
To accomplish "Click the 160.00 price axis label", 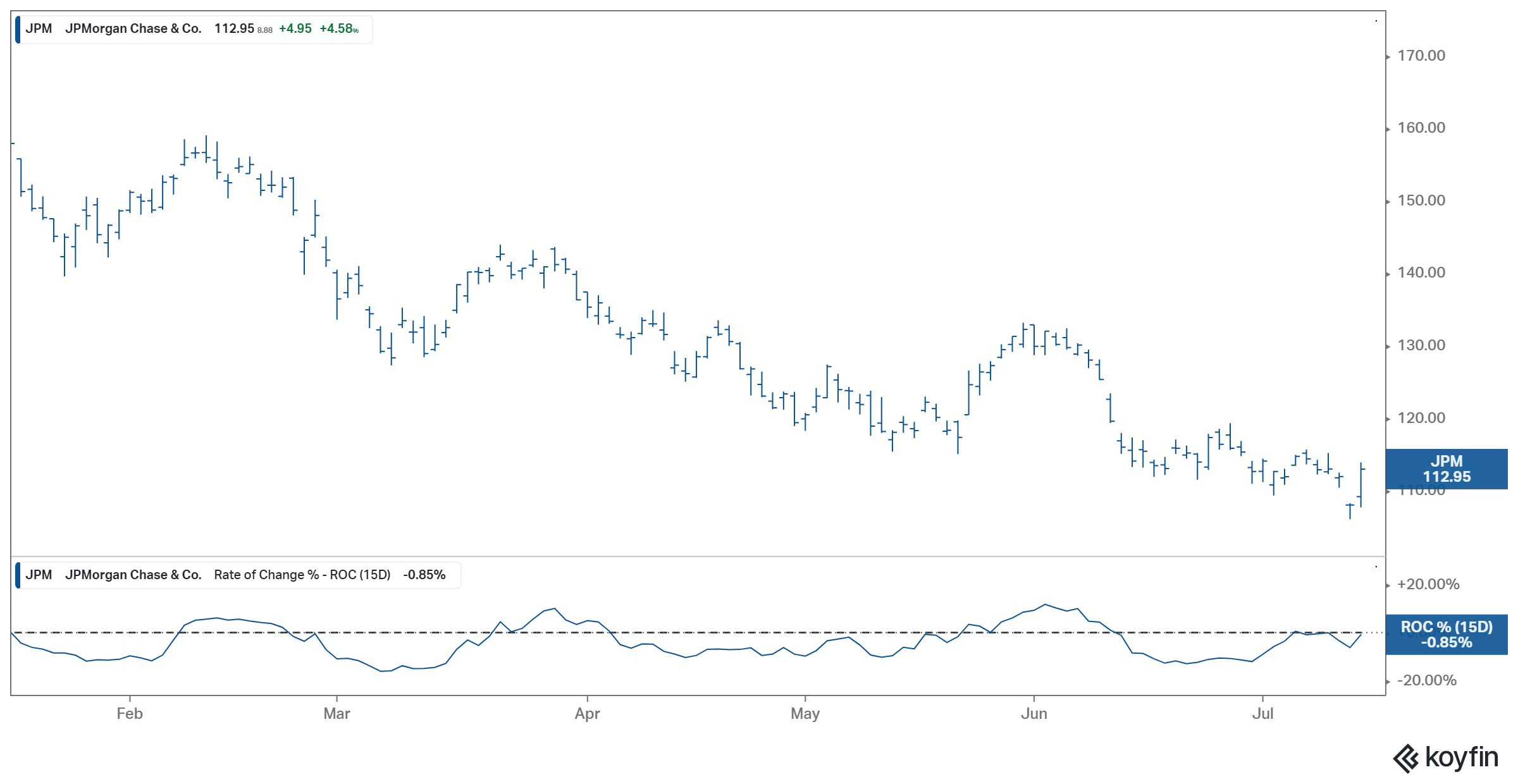I will click(1421, 128).
